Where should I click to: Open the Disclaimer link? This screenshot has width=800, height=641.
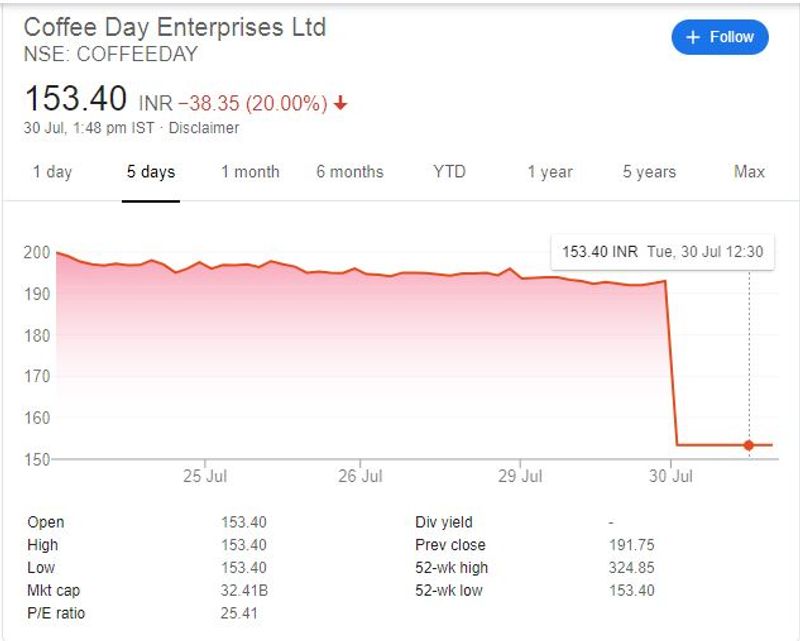coord(204,128)
